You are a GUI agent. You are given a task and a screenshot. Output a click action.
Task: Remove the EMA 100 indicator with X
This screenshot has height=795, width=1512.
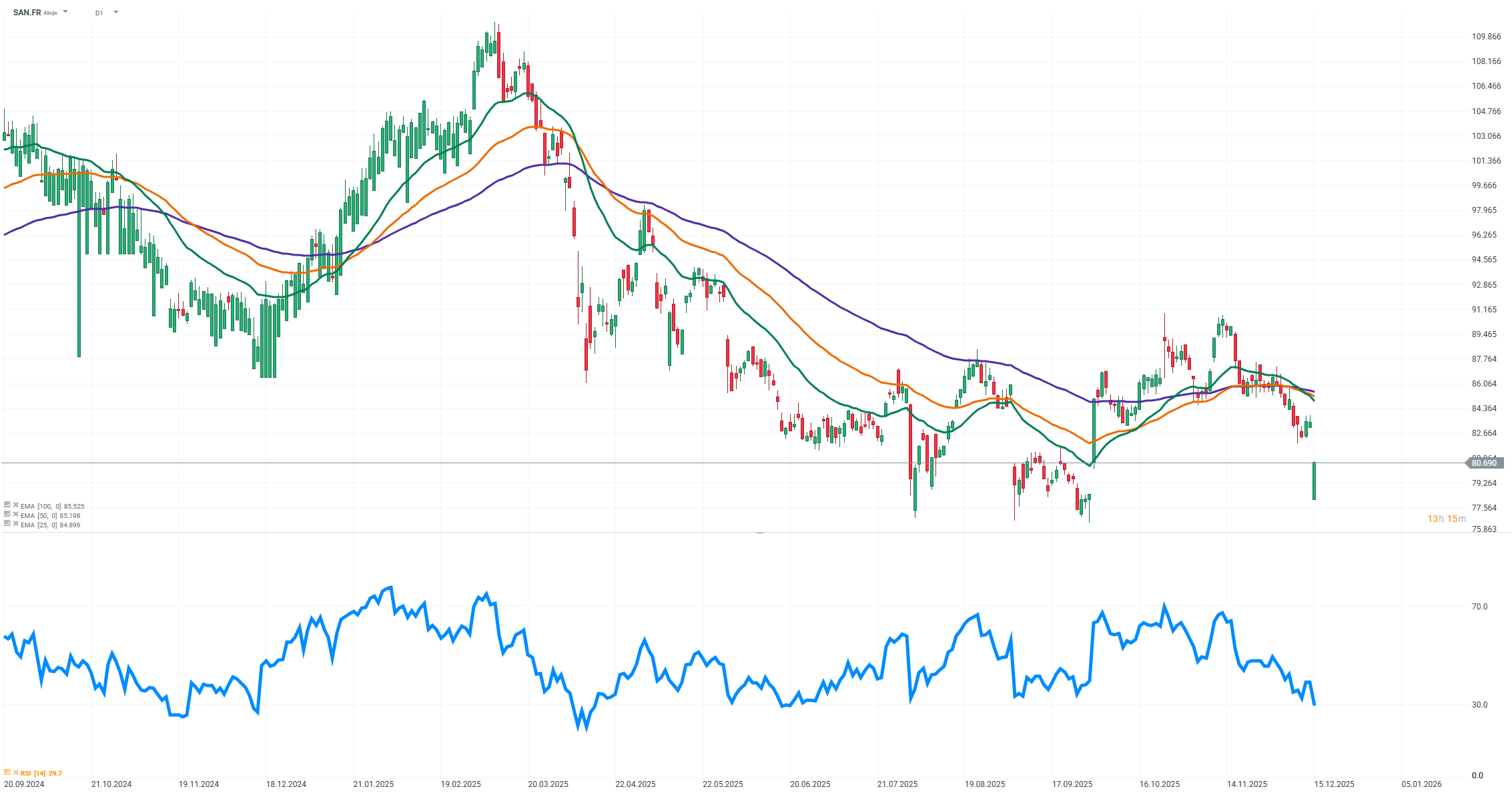(16, 505)
